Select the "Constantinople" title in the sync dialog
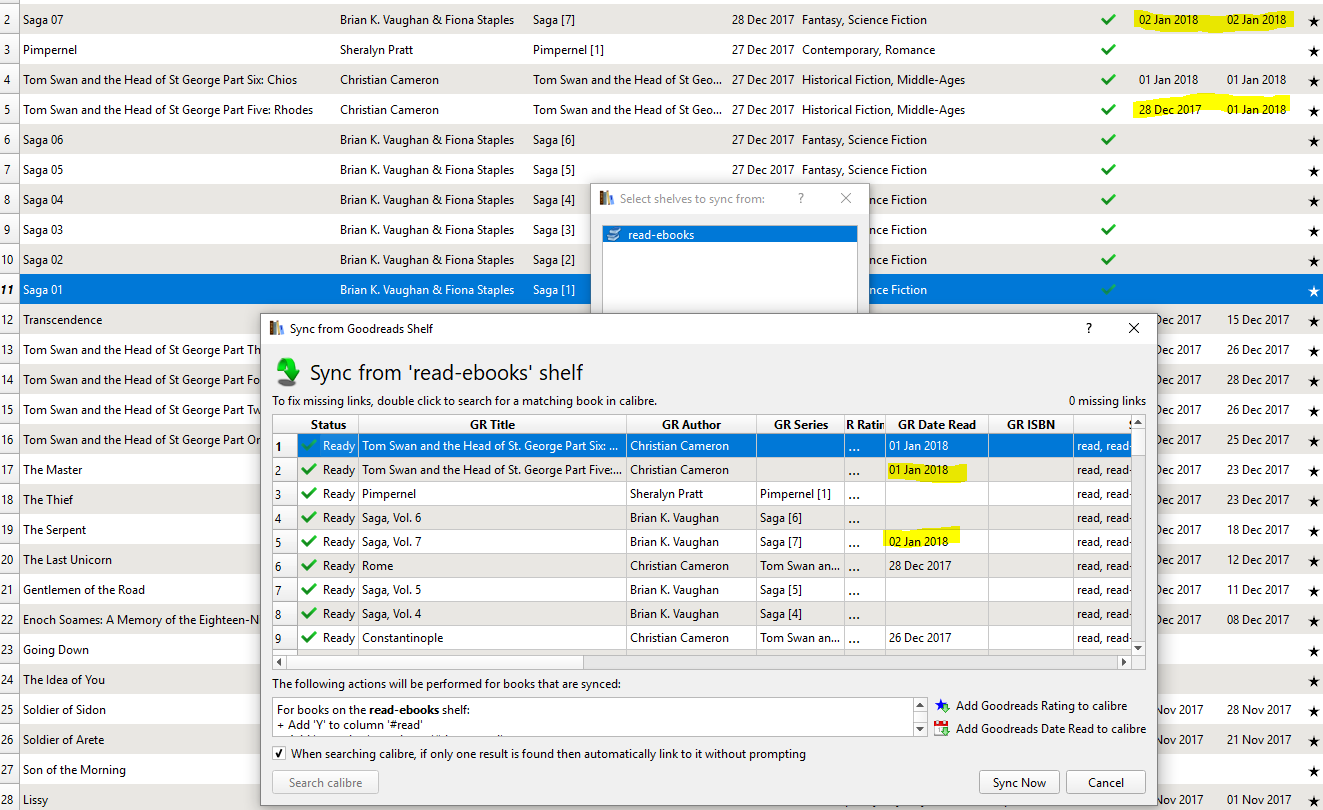This screenshot has height=810, width=1323. tap(402, 638)
